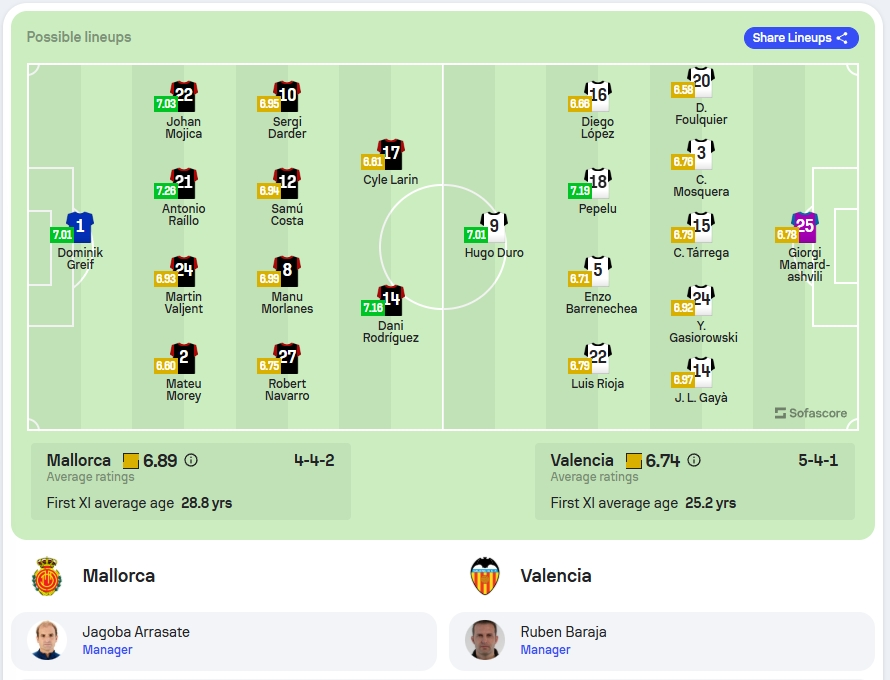Click Mallorca's yellow average rating swatch
This screenshot has height=680, width=890.
pyautogui.click(x=131, y=460)
